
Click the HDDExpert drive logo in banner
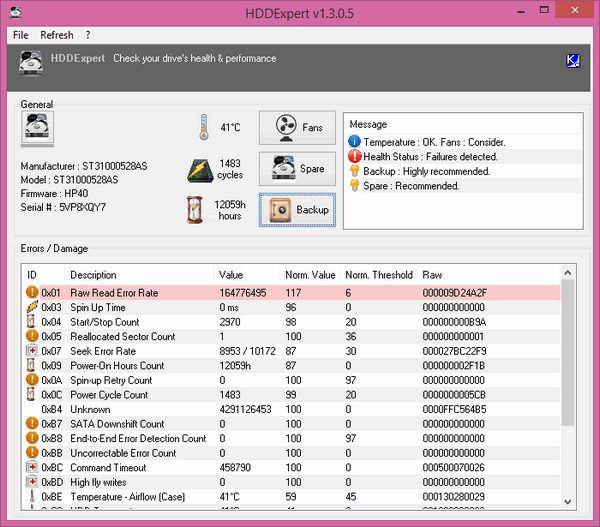point(31,63)
